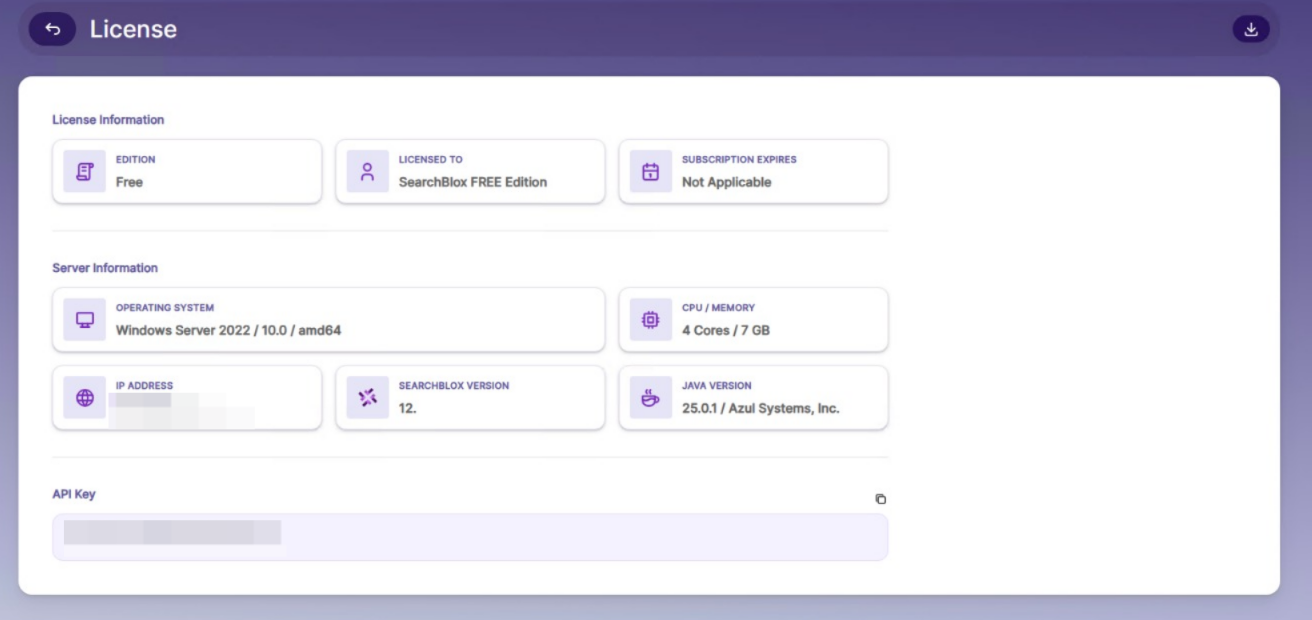Select the SearchBlox version number '12.'

pos(408,408)
